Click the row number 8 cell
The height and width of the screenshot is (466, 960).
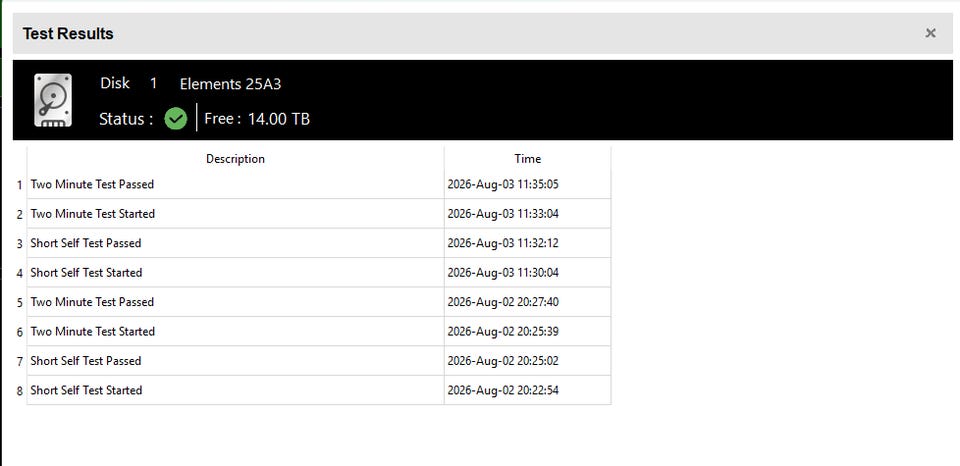20,391
